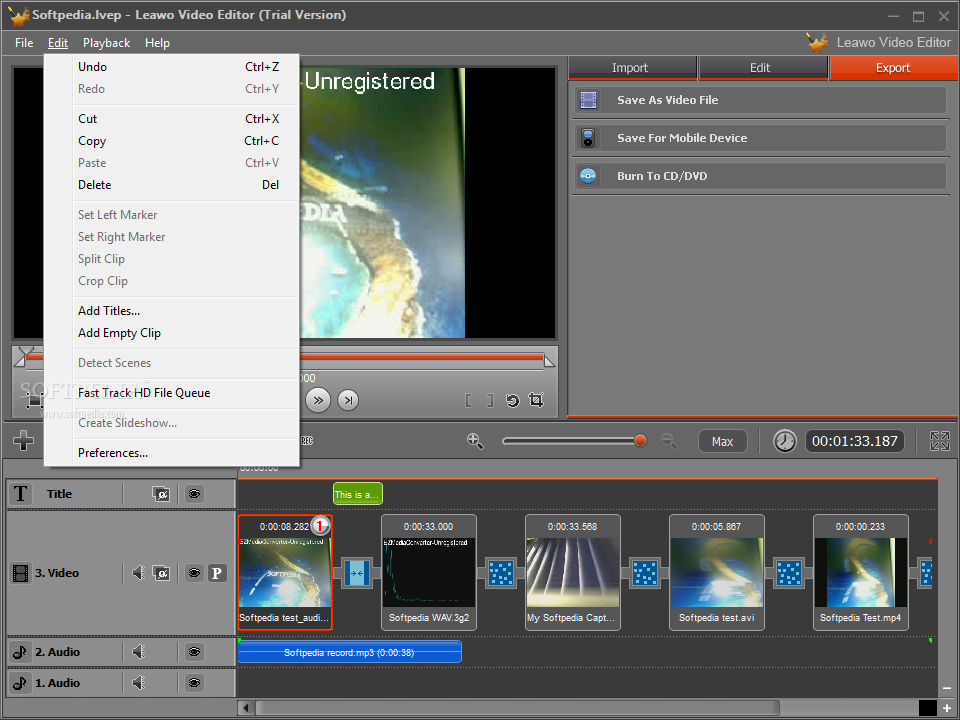The width and height of the screenshot is (960, 720).
Task: Open the File menu
Action: pyautogui.click(x=24, y=43)
